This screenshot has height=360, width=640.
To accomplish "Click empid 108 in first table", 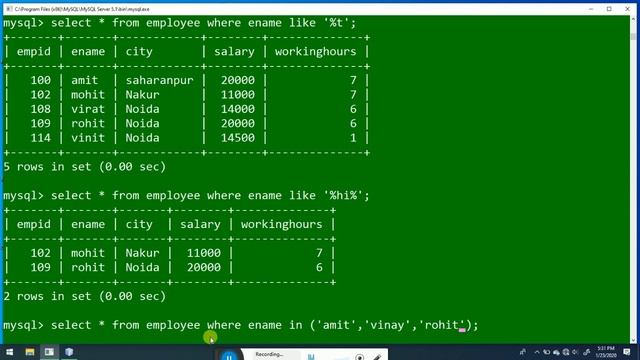I will 40,109.
